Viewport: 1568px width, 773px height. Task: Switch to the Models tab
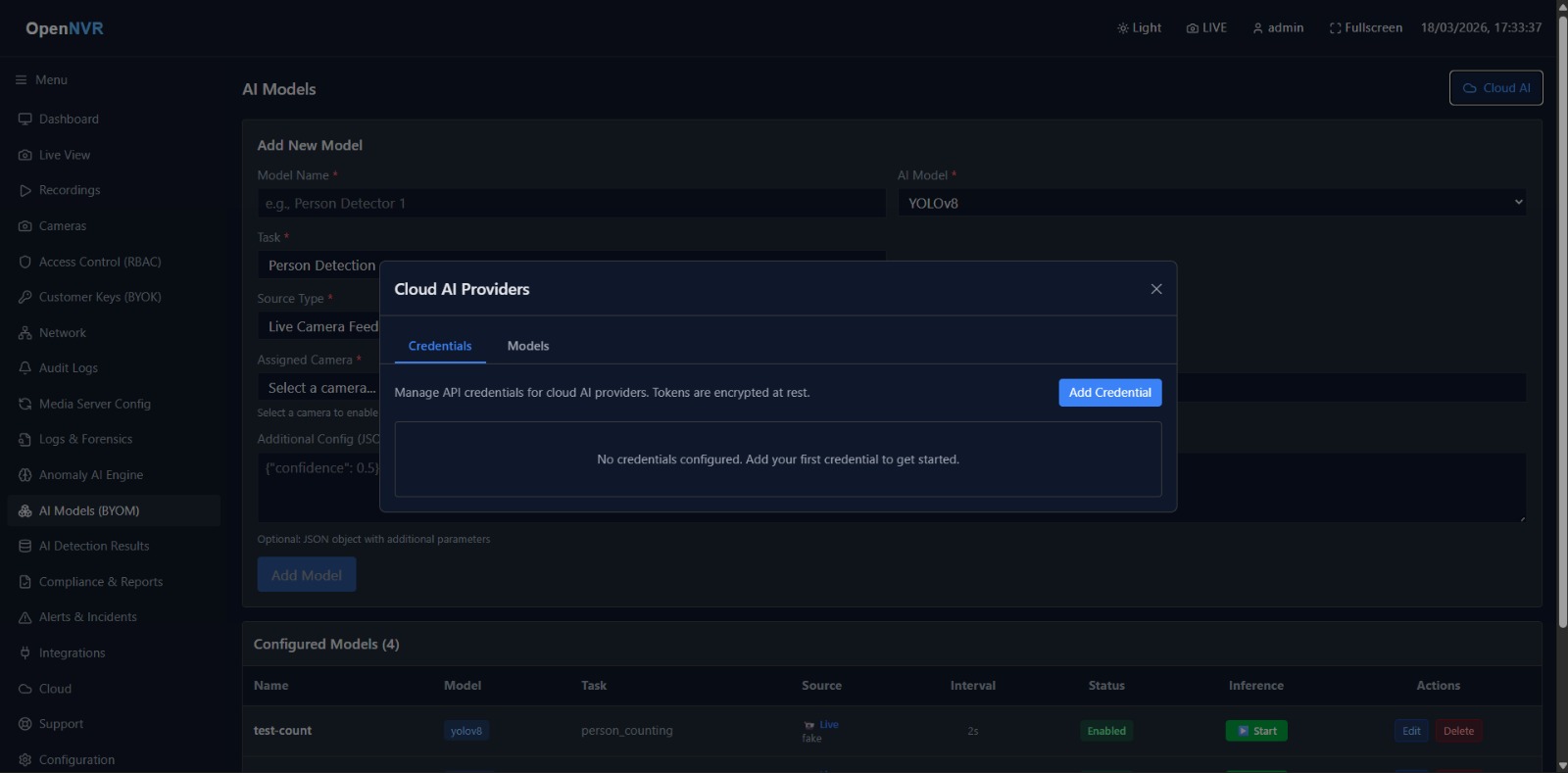pos(528,346)
